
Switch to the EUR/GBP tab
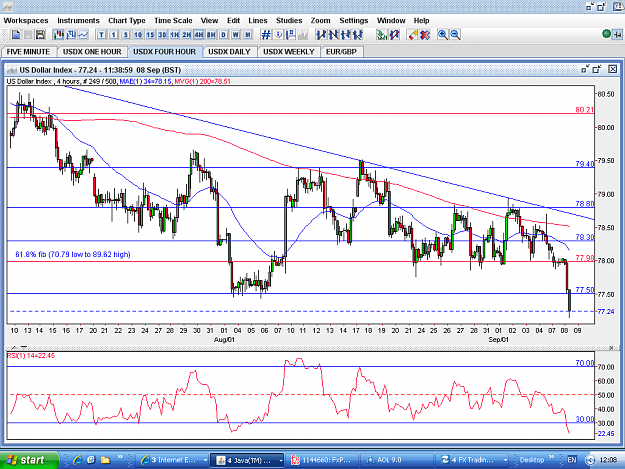[x=341, y=52]
